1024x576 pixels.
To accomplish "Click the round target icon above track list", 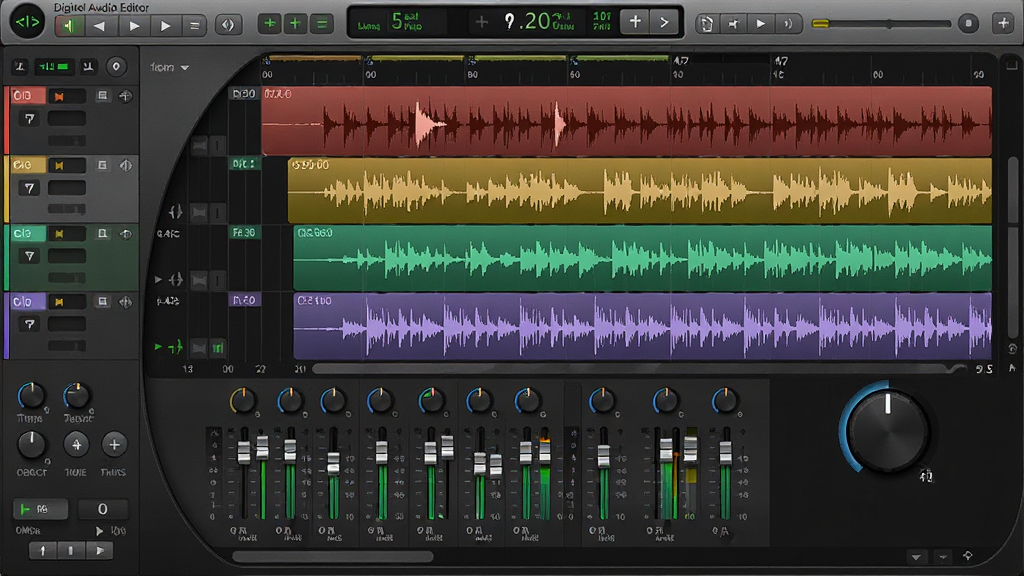I will tap(116, 67).
